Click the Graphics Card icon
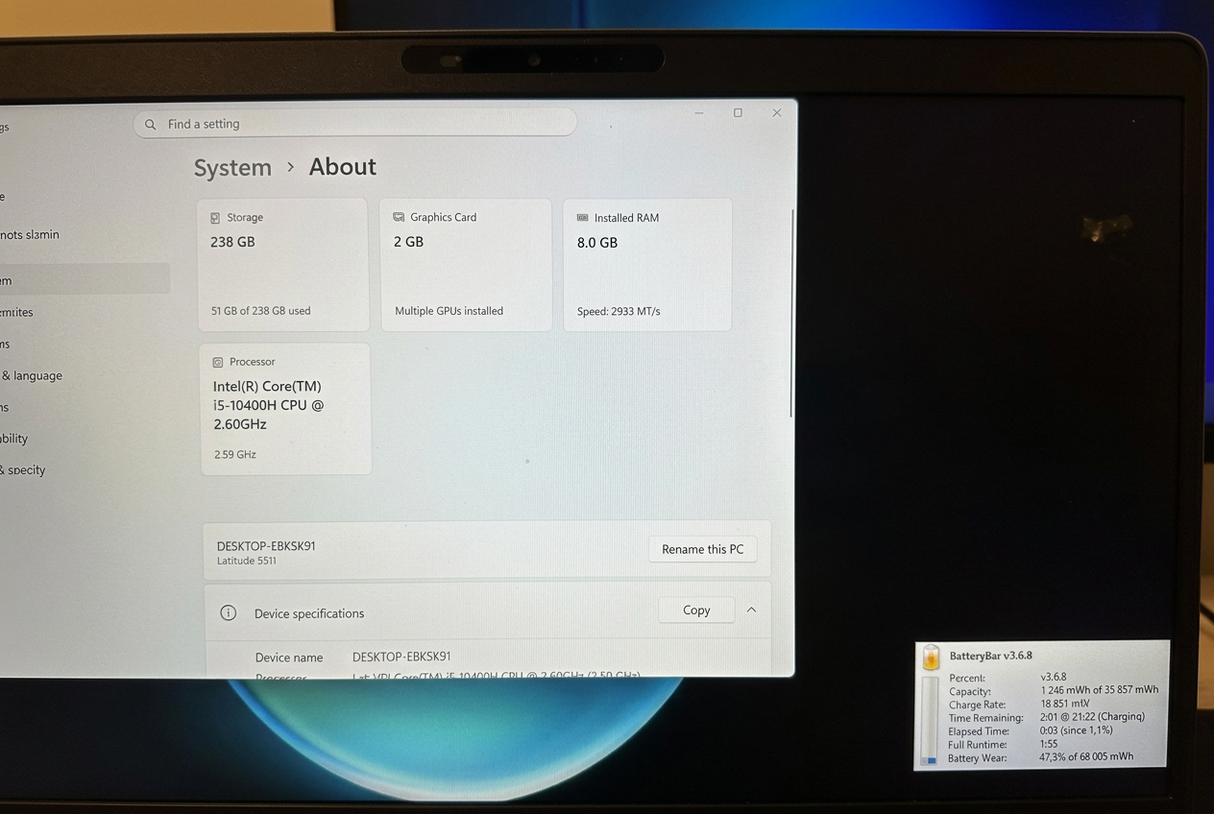The width and height of the screenshot is (1214, 814). pos(399,217)
